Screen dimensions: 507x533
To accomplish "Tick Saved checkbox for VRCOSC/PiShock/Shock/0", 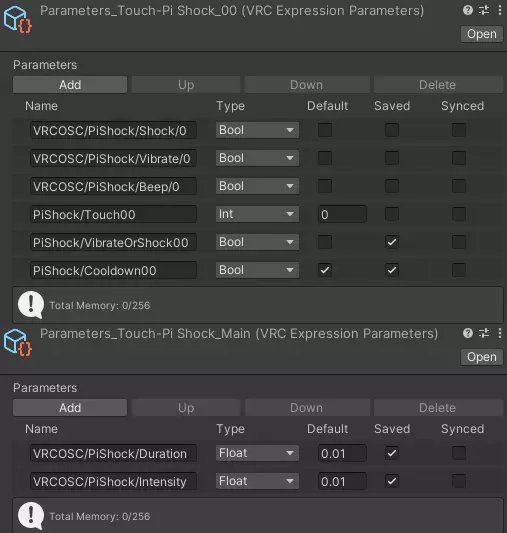I will coord(392,130).
